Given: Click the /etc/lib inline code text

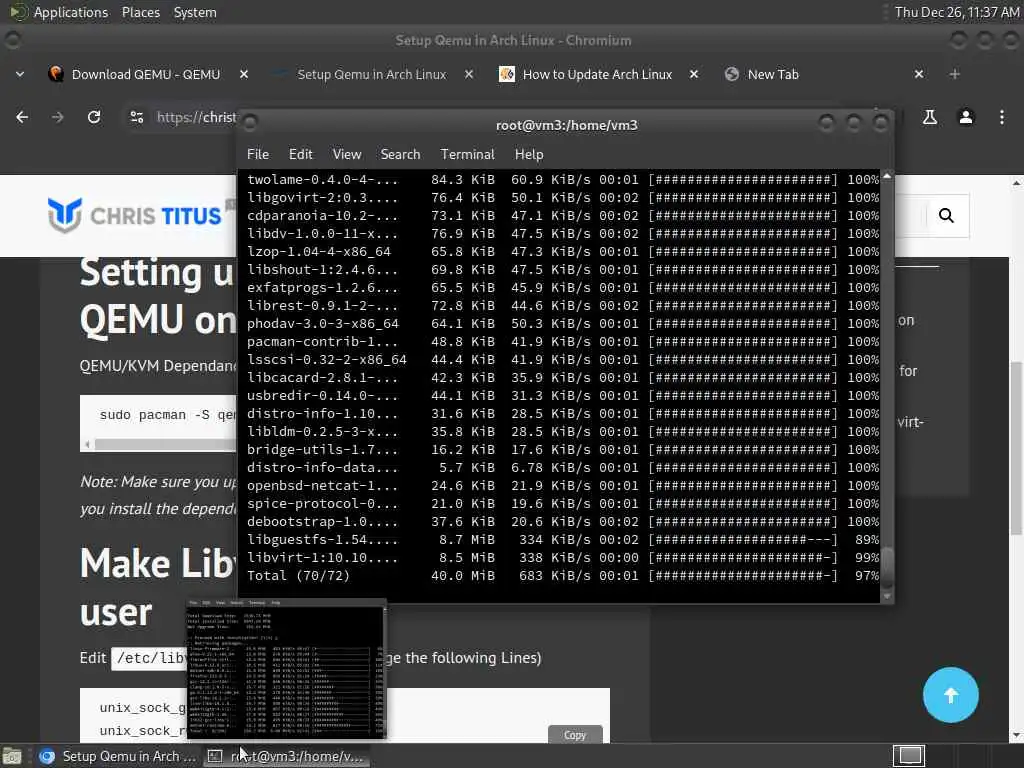Looking at the screenshot, I should point(150,658).
